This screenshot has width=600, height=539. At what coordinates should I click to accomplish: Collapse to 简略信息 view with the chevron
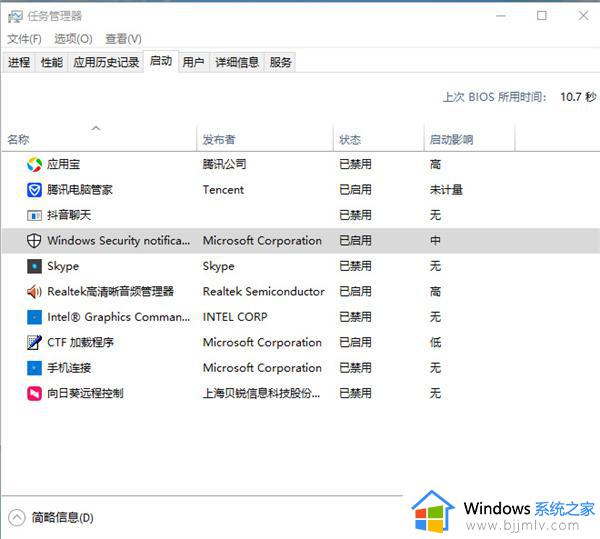pyautogui.click(x=16, y=518)
